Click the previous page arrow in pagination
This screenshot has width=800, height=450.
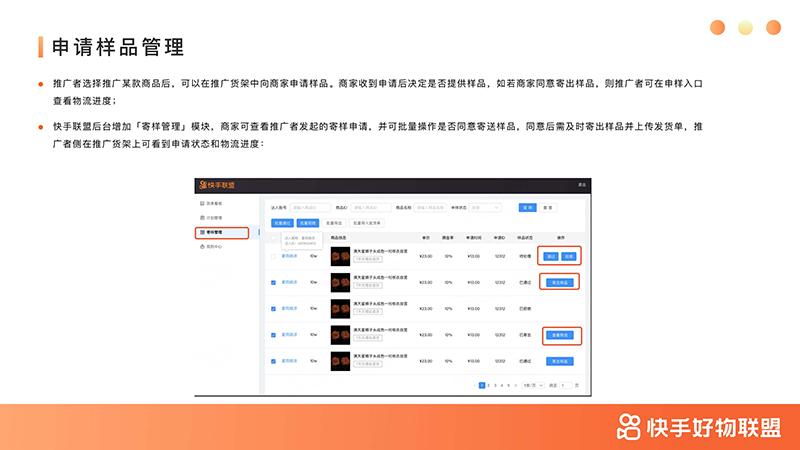point(474,385)
